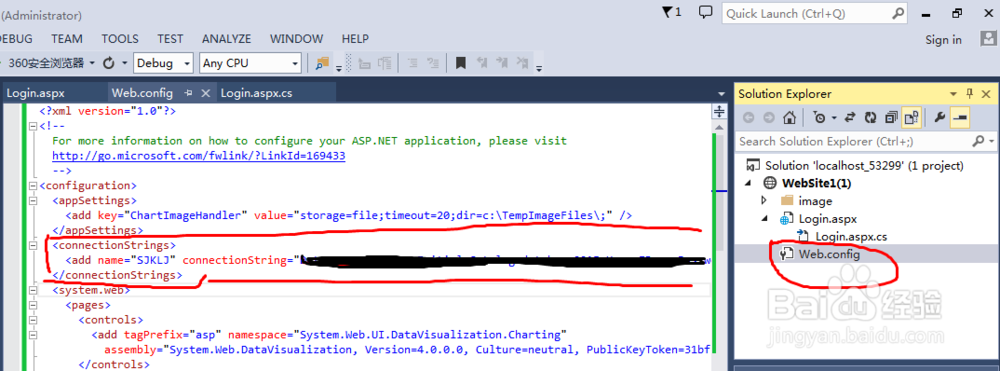
Task: Collapse the pages element outline
Action: point(33,305)
